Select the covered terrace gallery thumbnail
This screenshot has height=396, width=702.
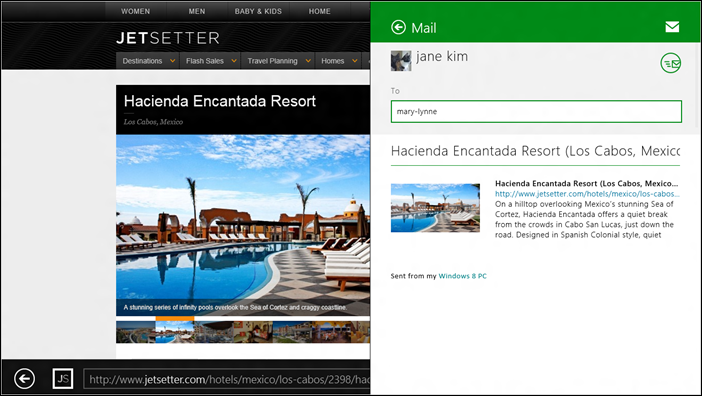point(214,332)
